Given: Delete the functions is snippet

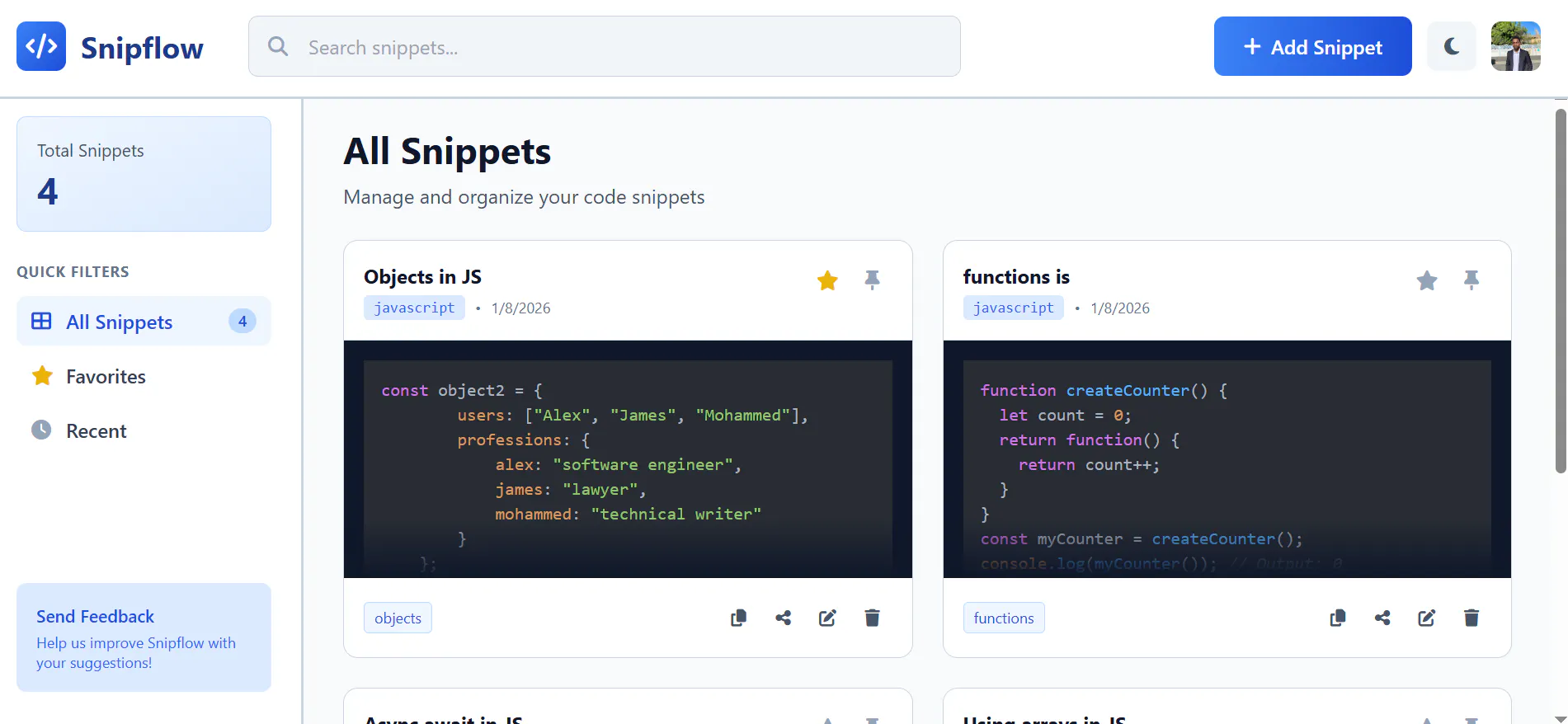Looking at the screenshot, I should tap(1471, 618).
